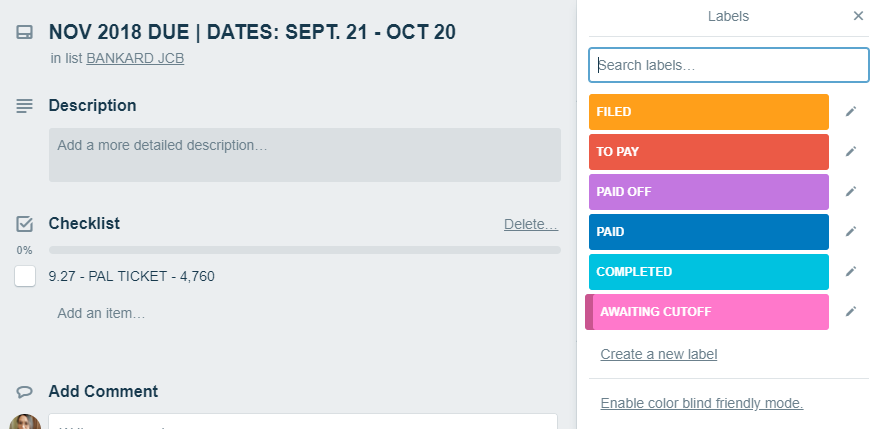
Task: Click the card icon beside the title
Action: point(25,32)
